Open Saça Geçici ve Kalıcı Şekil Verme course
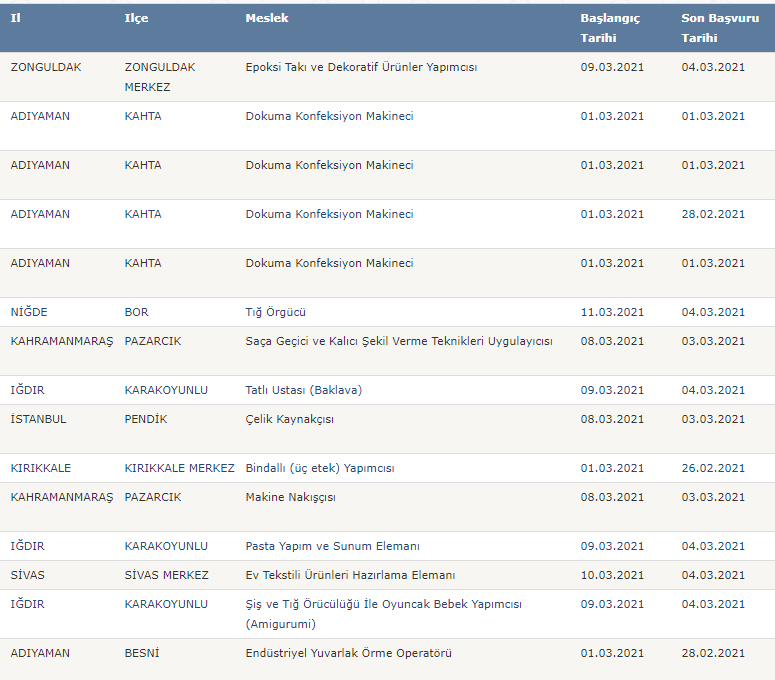This screenshot has width=775, height=680. click(398, 341)
